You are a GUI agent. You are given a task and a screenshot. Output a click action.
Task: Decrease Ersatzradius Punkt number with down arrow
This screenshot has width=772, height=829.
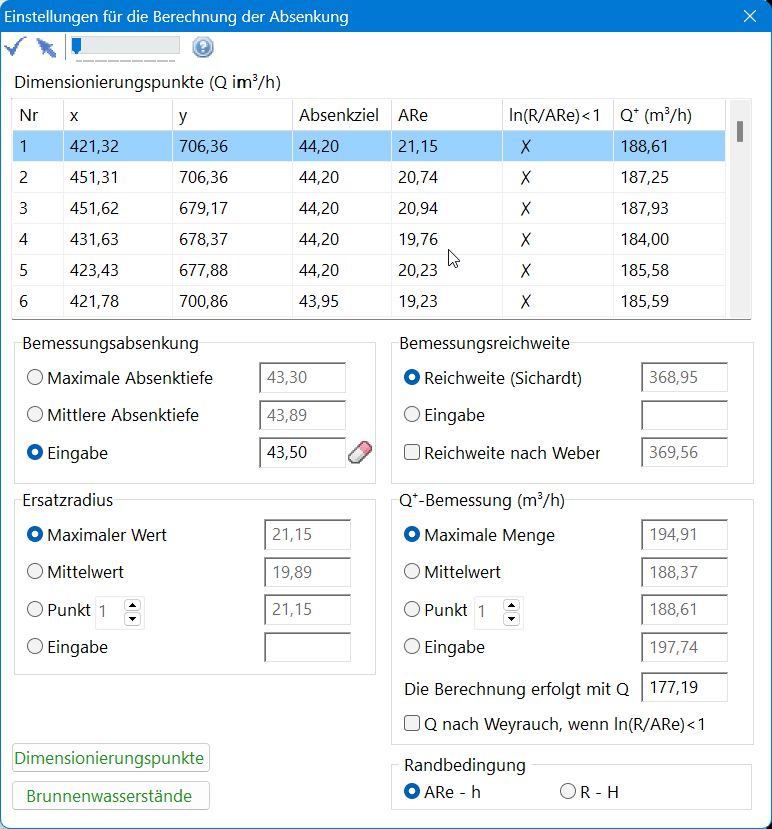coord(132,619)
